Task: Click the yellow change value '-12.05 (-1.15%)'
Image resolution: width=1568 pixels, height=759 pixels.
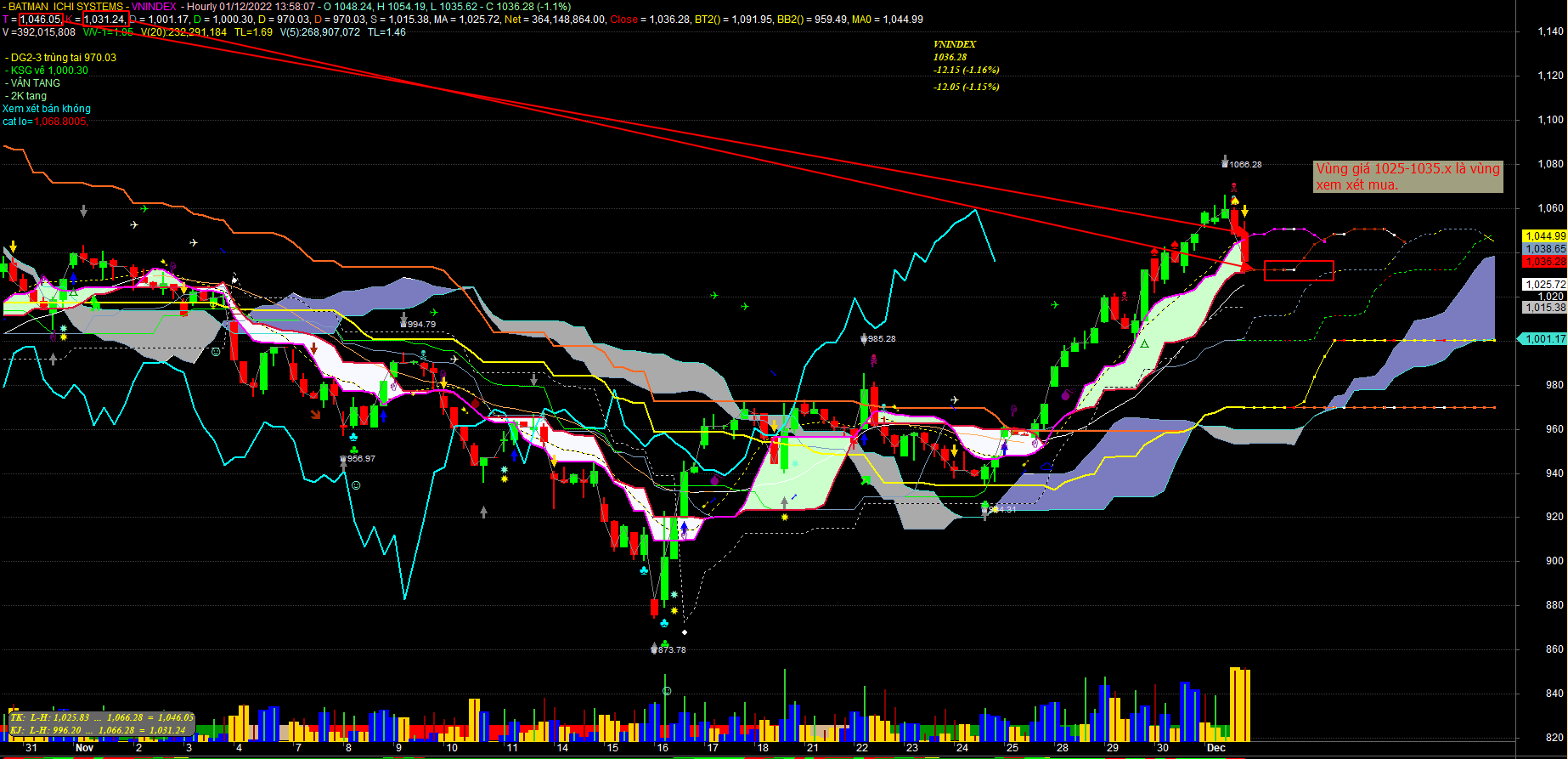Action: click(967, 87)
